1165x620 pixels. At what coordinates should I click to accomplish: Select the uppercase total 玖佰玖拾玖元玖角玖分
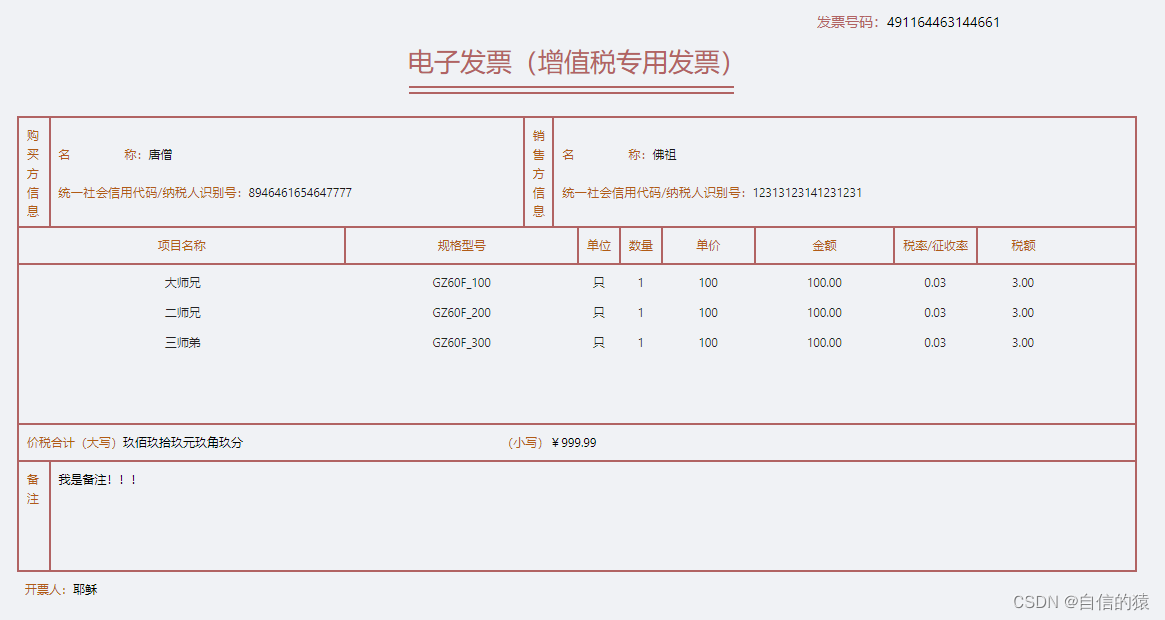point(183,442)
